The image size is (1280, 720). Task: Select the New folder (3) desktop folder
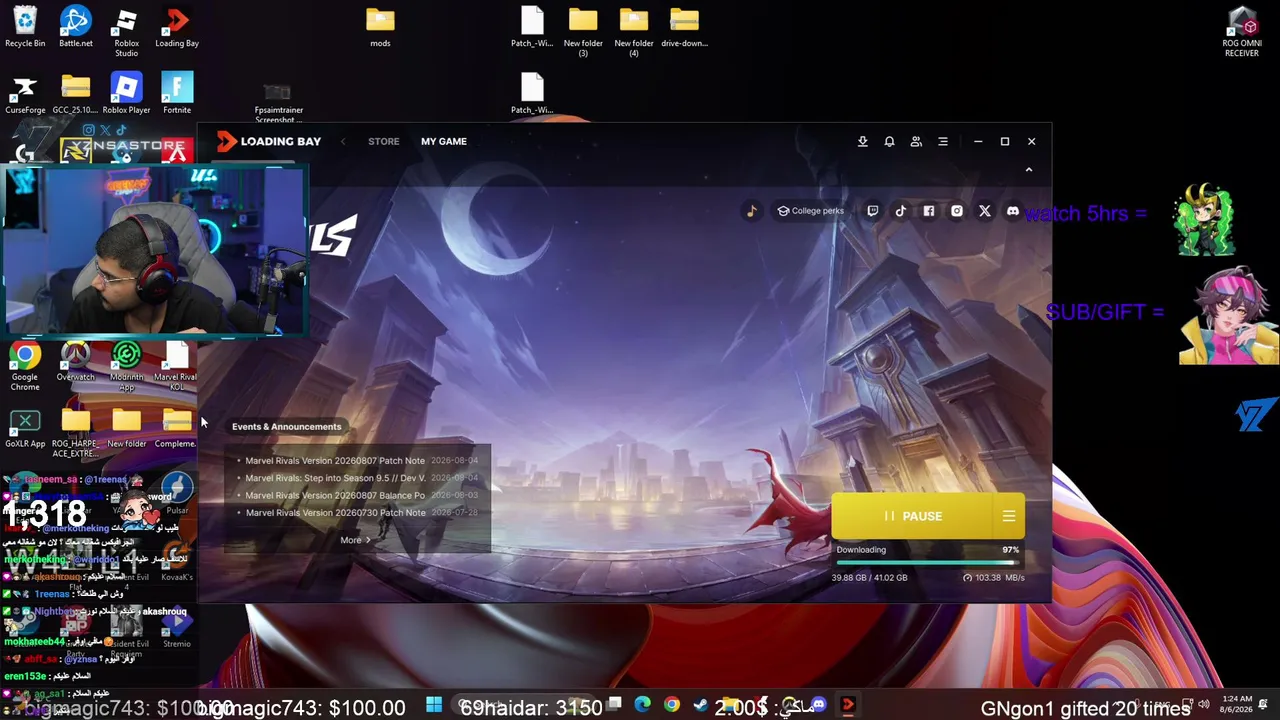(583, 32)
